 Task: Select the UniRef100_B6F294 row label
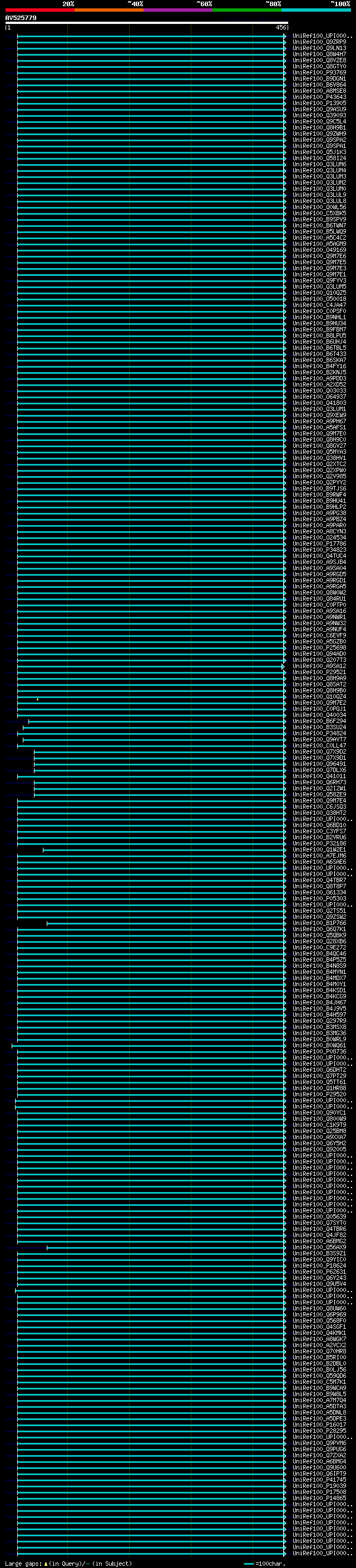click(x=319, y=721)
